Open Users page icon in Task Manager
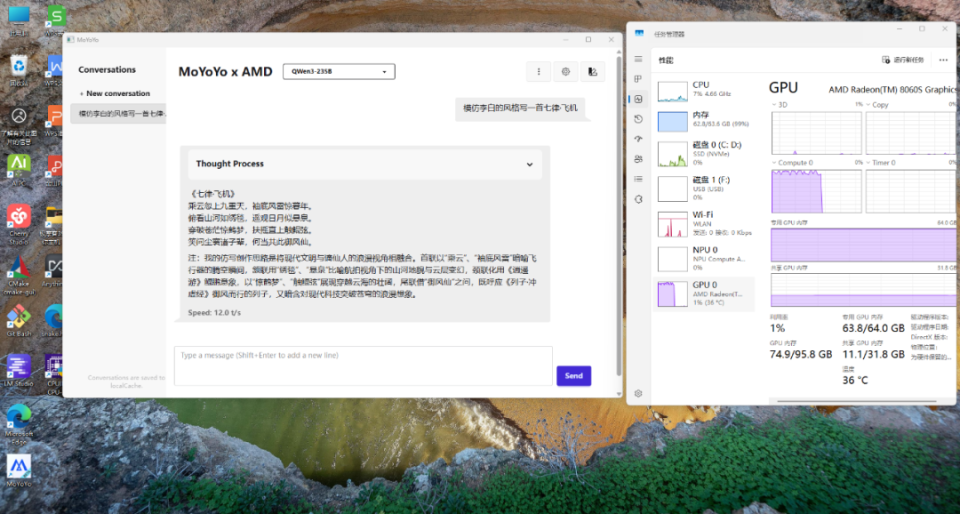This screenshot has width=960, height=514. tap(639, 159)
